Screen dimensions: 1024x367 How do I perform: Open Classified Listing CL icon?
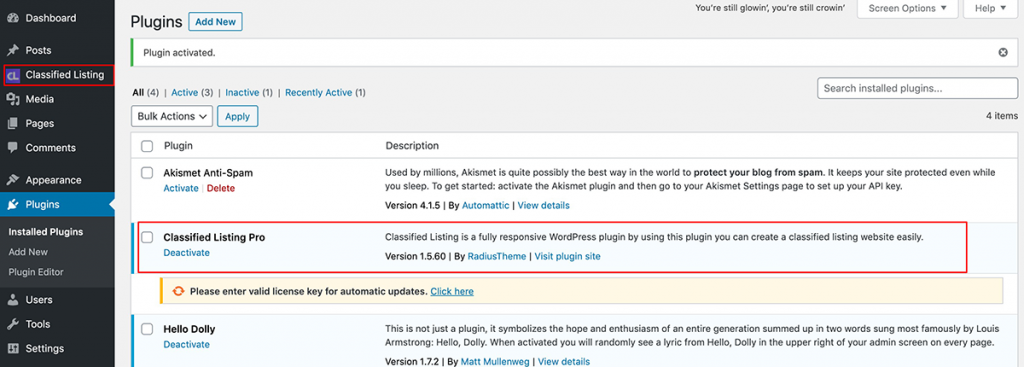12,76
